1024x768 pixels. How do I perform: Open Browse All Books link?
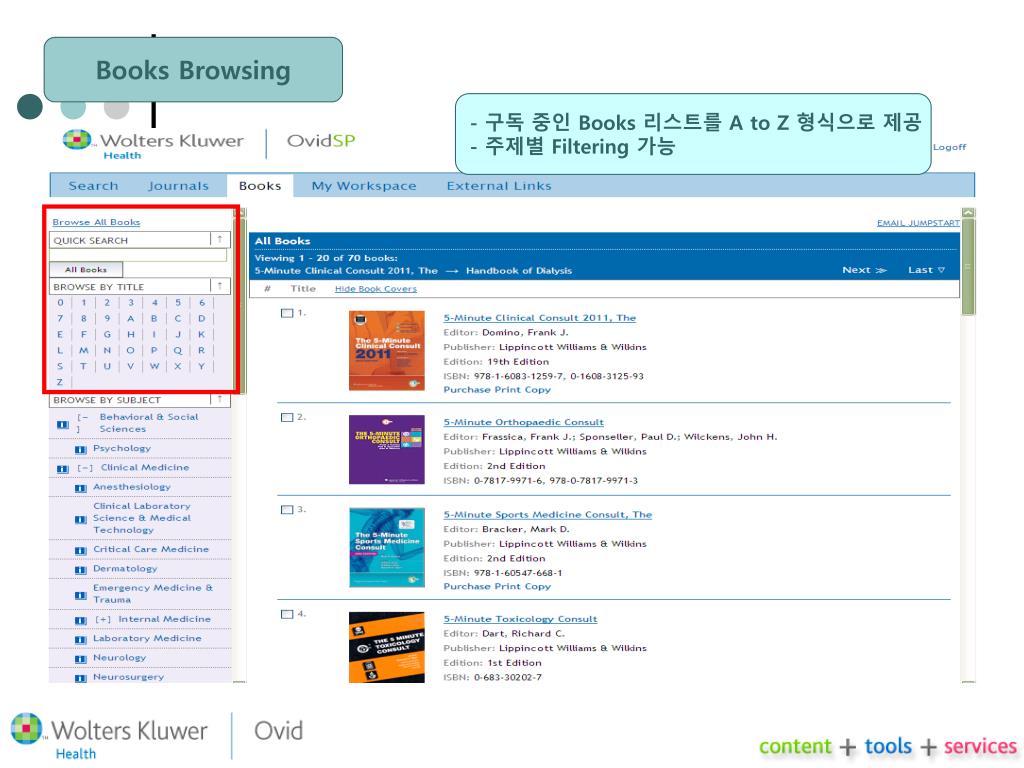96,222
